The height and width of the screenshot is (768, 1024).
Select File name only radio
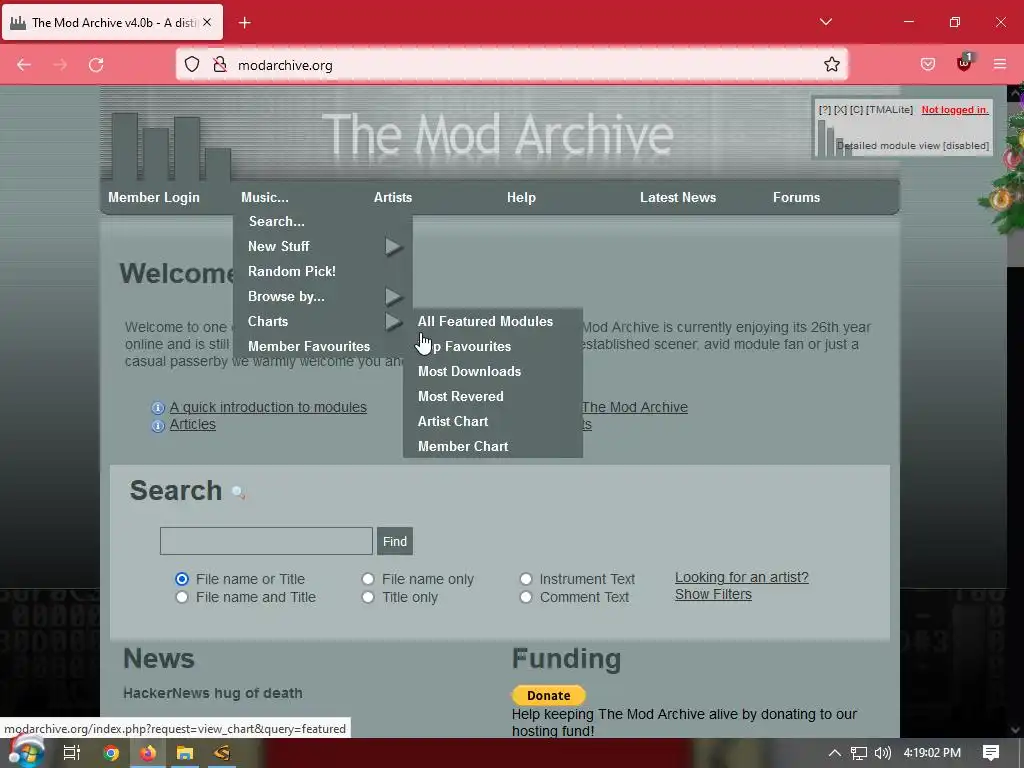click(x=368, y=579)
